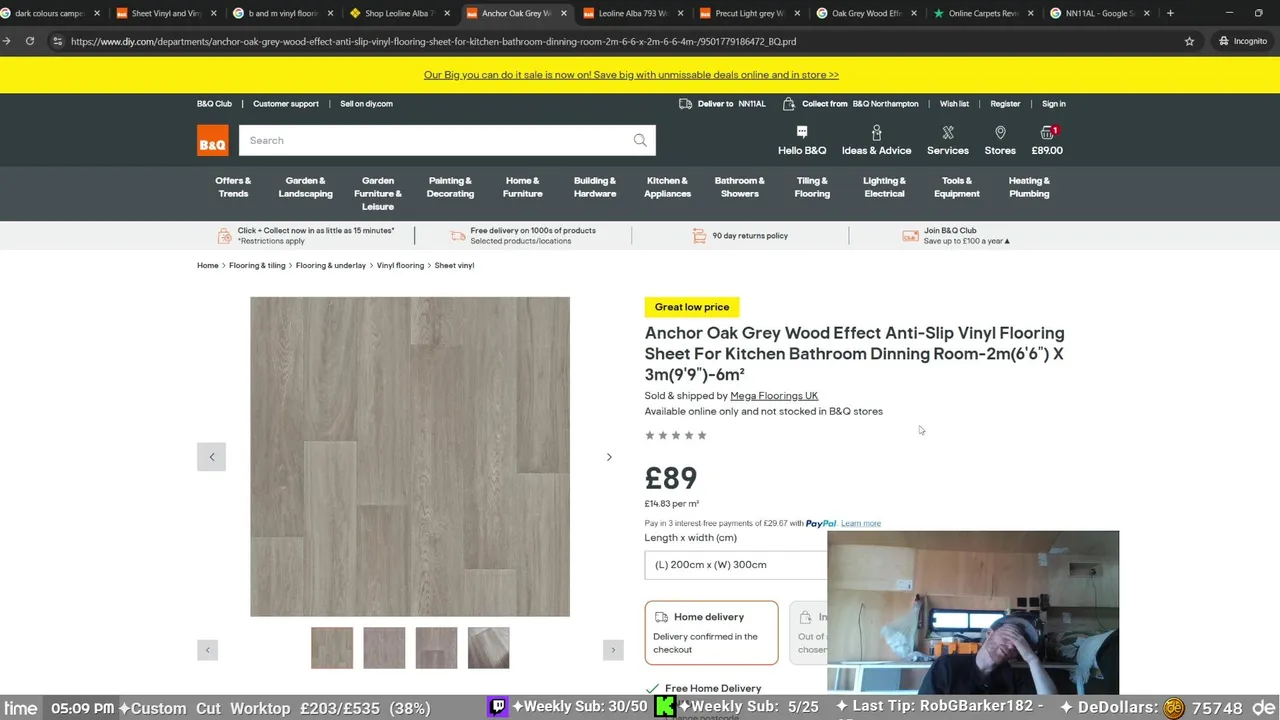This screenshot has width=1280, height=720.
Task: Select the first product thumbnail
Action: click(x=332, y=648)
